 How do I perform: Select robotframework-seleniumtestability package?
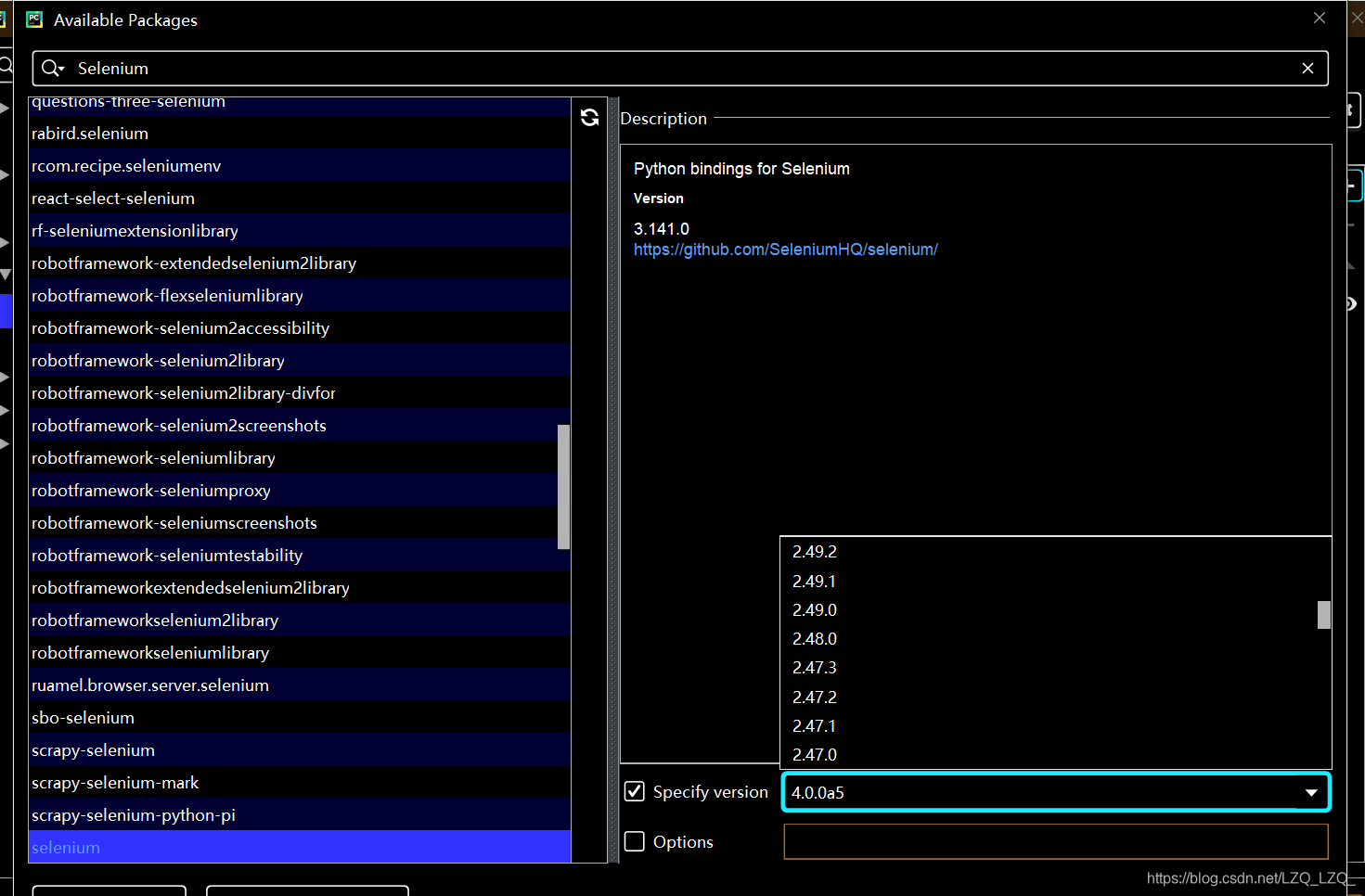point(300,555)
